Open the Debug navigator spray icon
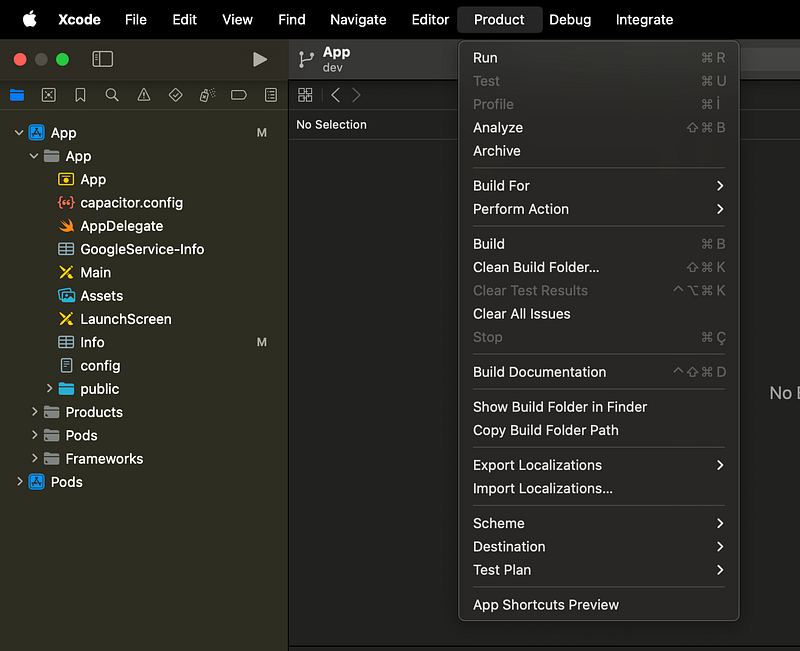Screen dimensions: 800x651 [207, 95]
